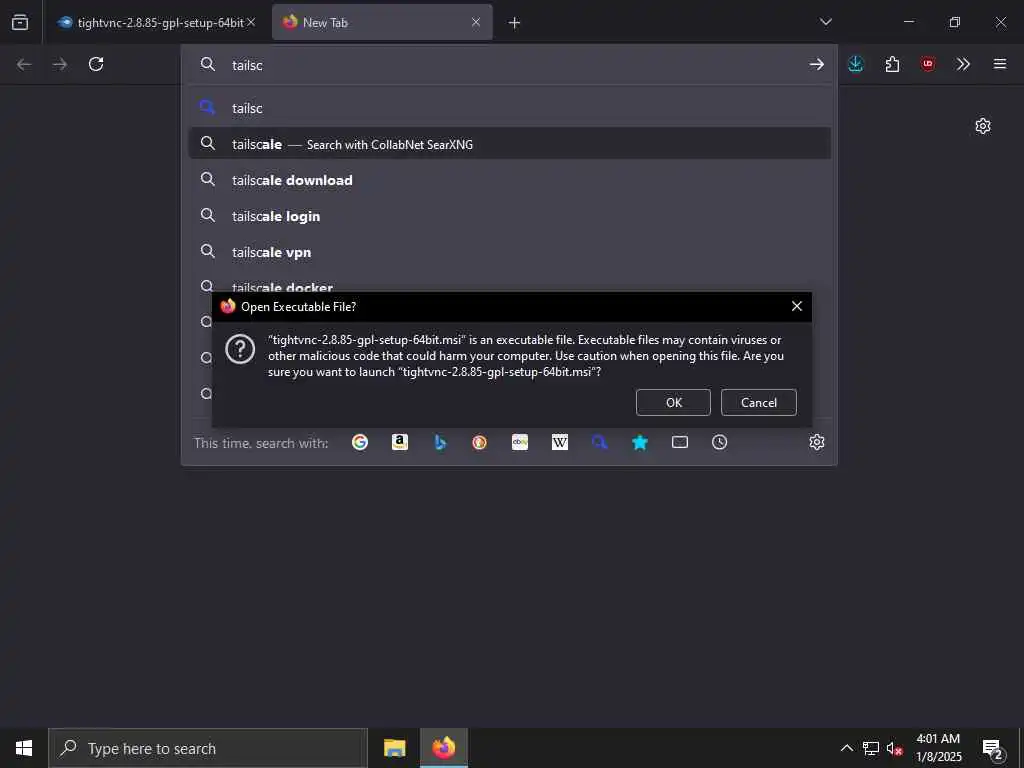Search this time with Amazon
Viewport: 1024px width, 768px height.
(x=400, y=442)
